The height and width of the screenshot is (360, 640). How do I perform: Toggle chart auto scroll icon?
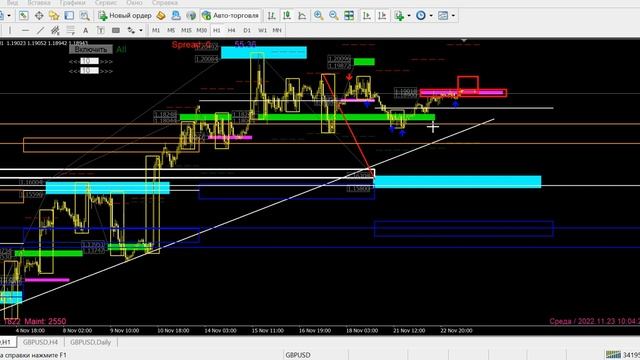(367, 16)
